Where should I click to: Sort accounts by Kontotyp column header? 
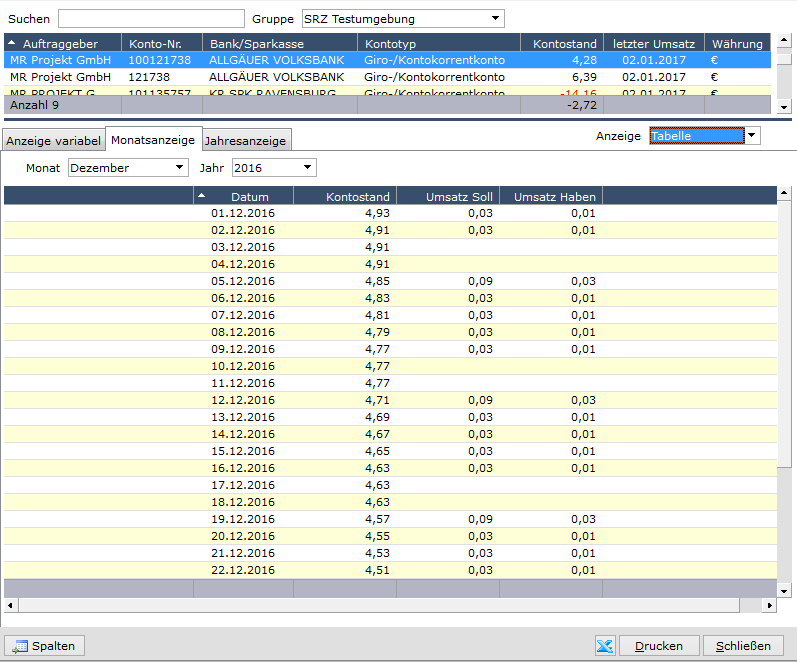click(439, 43)
